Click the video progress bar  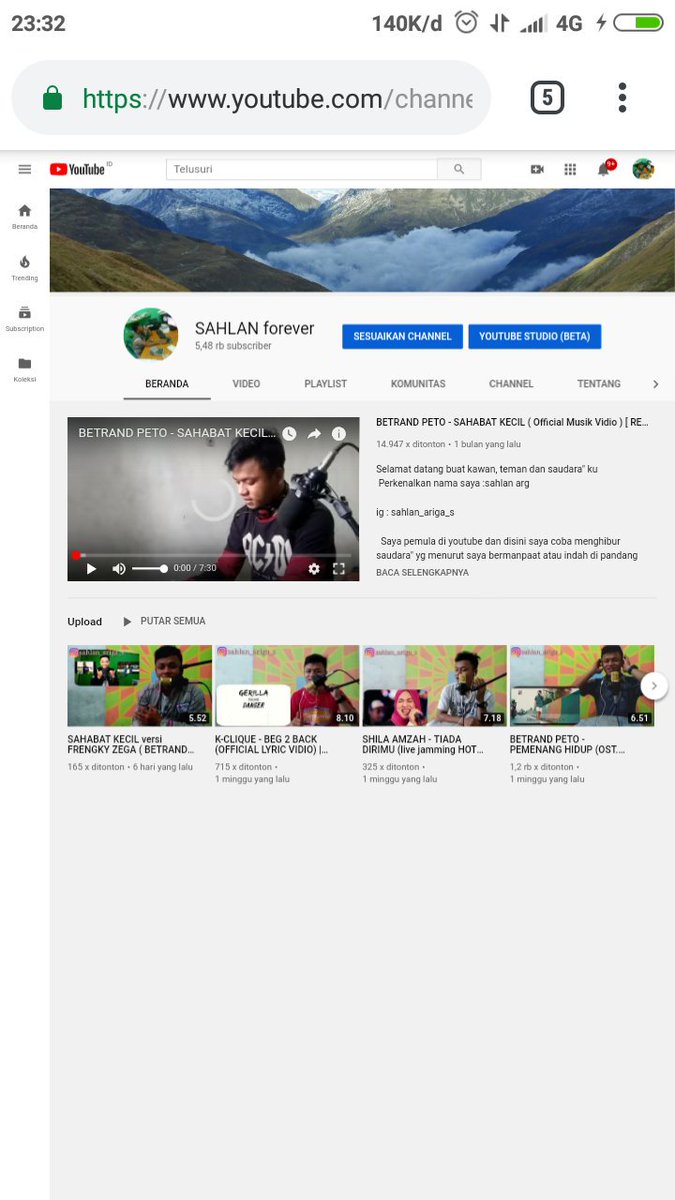pos(213,554)
